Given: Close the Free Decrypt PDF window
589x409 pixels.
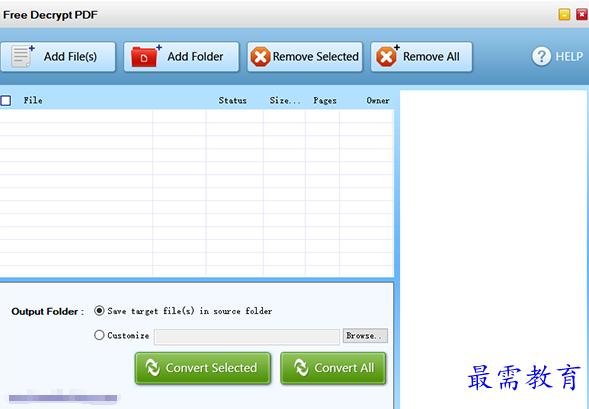Looking at the screenshot, I should (582, 15).
